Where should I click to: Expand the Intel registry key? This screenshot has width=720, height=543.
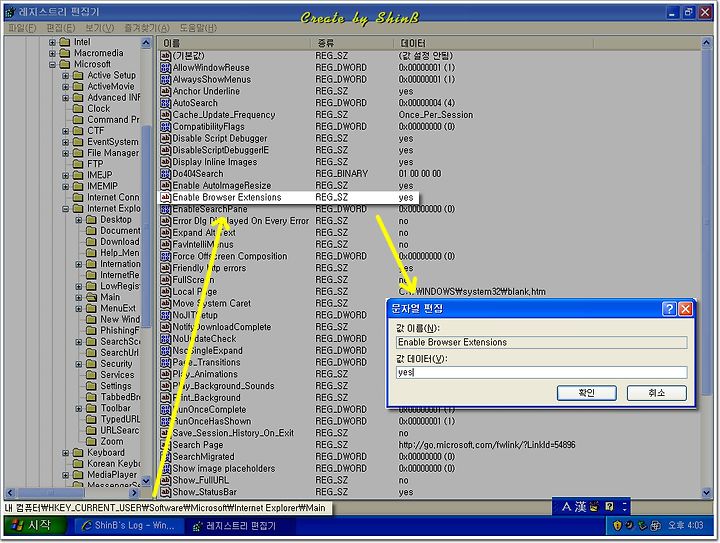[52, 42]
